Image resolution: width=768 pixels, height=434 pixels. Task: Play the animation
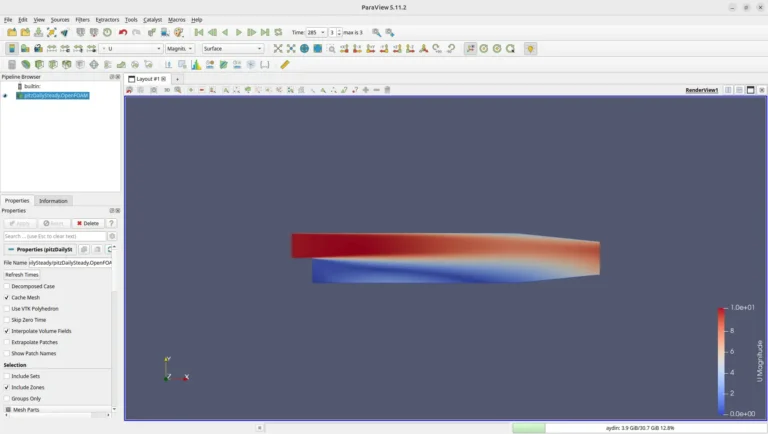click(x=239, y=32)
